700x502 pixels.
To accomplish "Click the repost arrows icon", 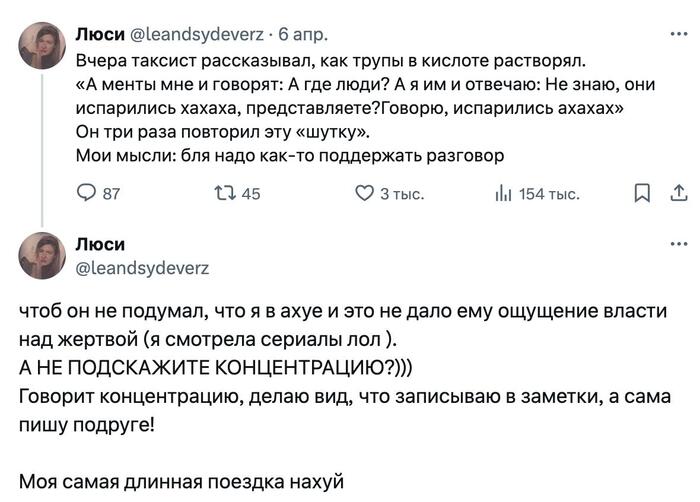I will pyautogui.click(x=222, y=194).
